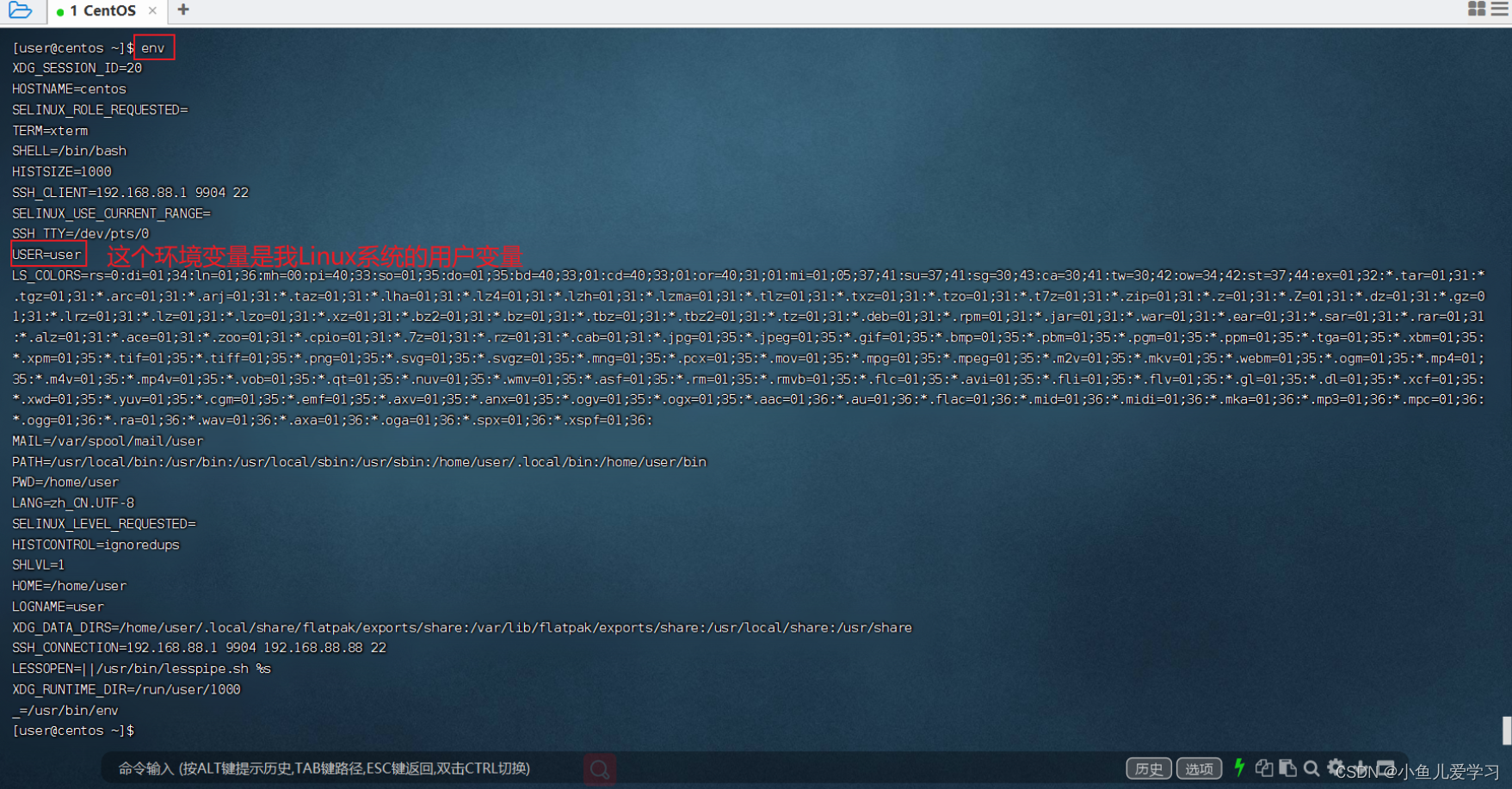Click the SSH_CONNECTION line
This screenshot has height=789, width=1512.
[x=199, y=648]
